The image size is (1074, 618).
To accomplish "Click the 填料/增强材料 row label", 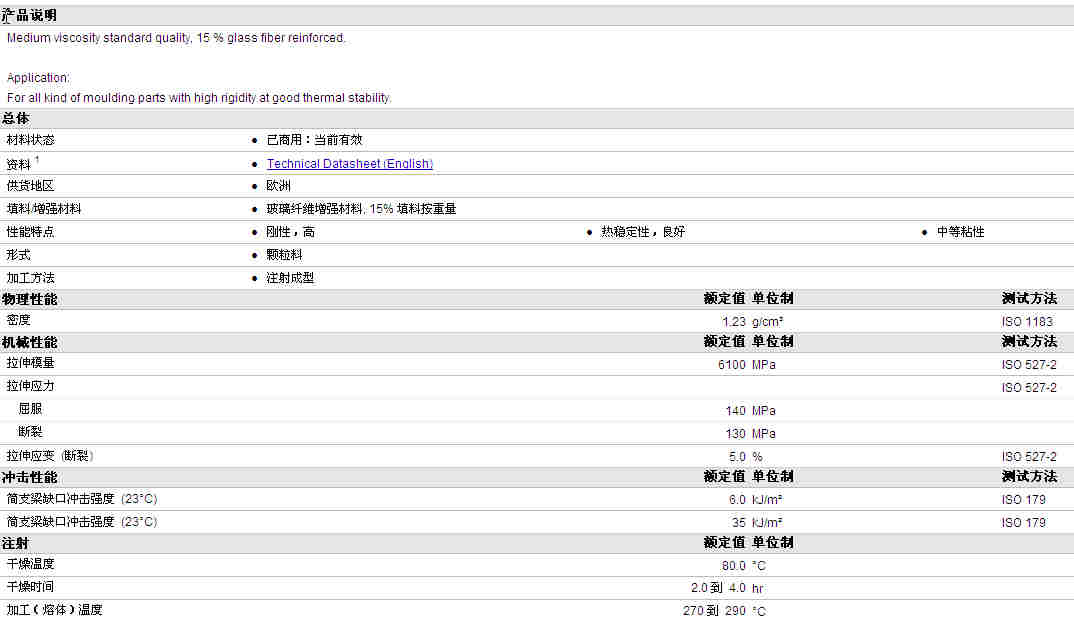I will click(44, 209).
